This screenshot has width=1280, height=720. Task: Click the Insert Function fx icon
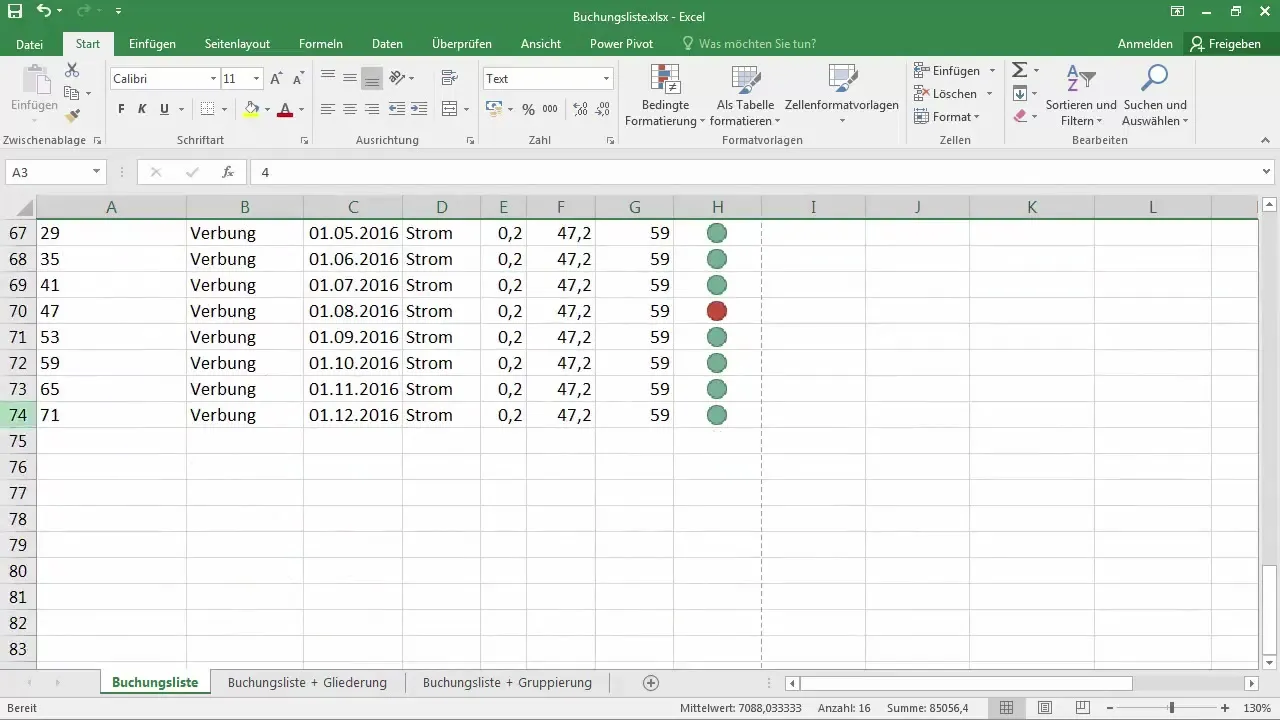coord(228,172)
